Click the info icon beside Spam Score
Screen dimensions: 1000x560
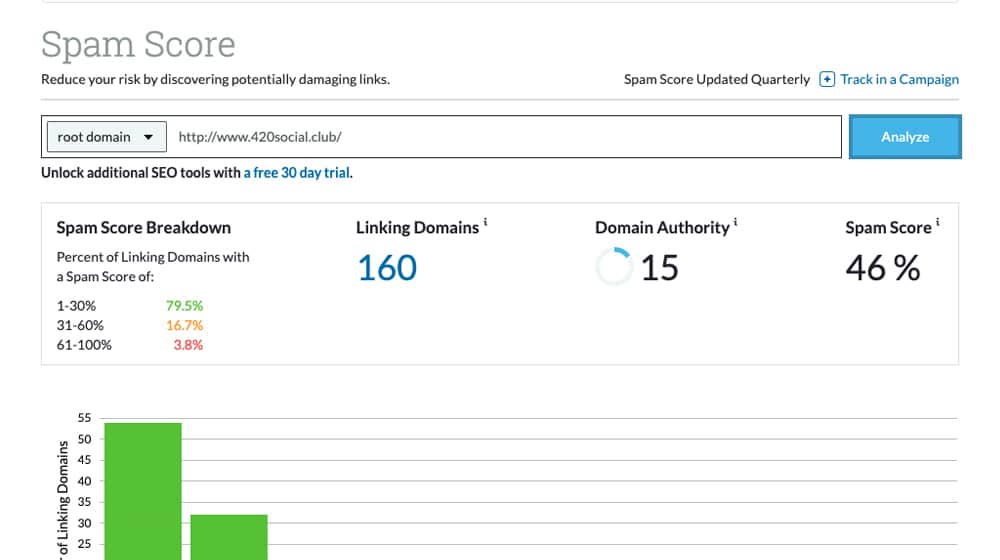point(937,222)
